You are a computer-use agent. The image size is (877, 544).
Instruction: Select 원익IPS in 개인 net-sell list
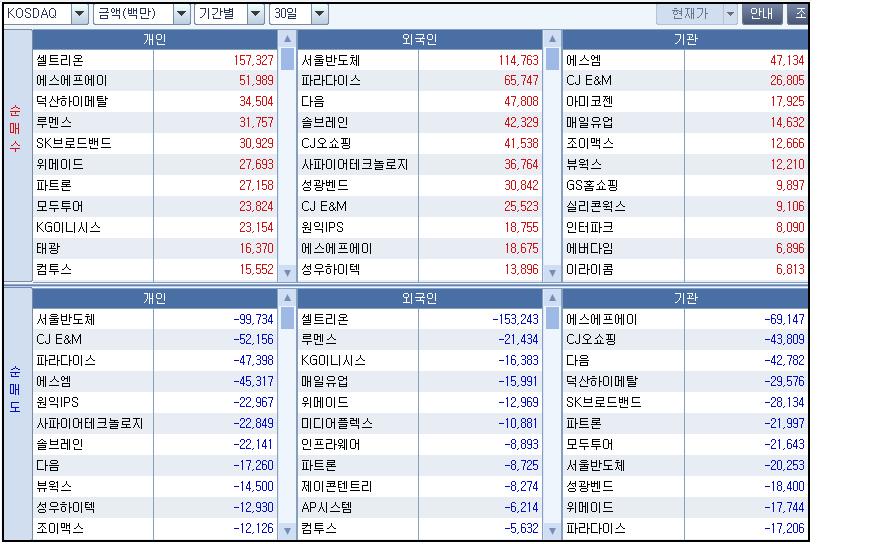[57, 403]
